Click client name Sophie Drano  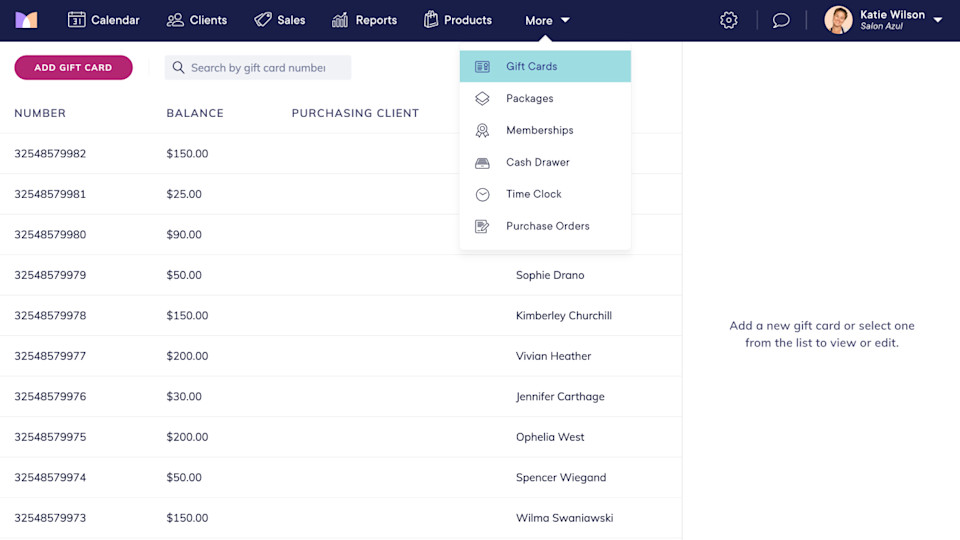click(x=550, y=275)
